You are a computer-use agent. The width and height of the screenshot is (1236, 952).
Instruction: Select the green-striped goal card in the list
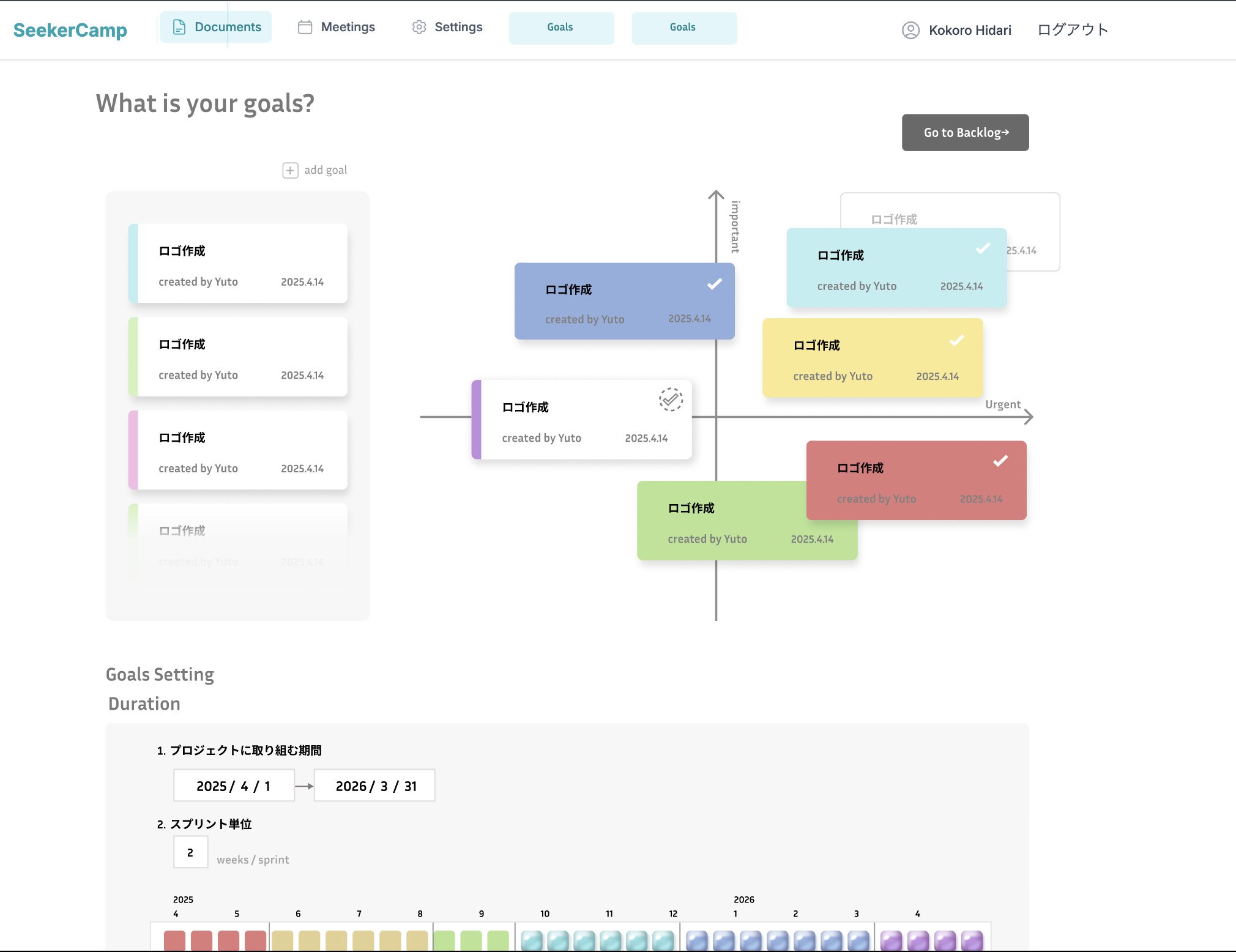pyautogui.click(x=237, y=357)
